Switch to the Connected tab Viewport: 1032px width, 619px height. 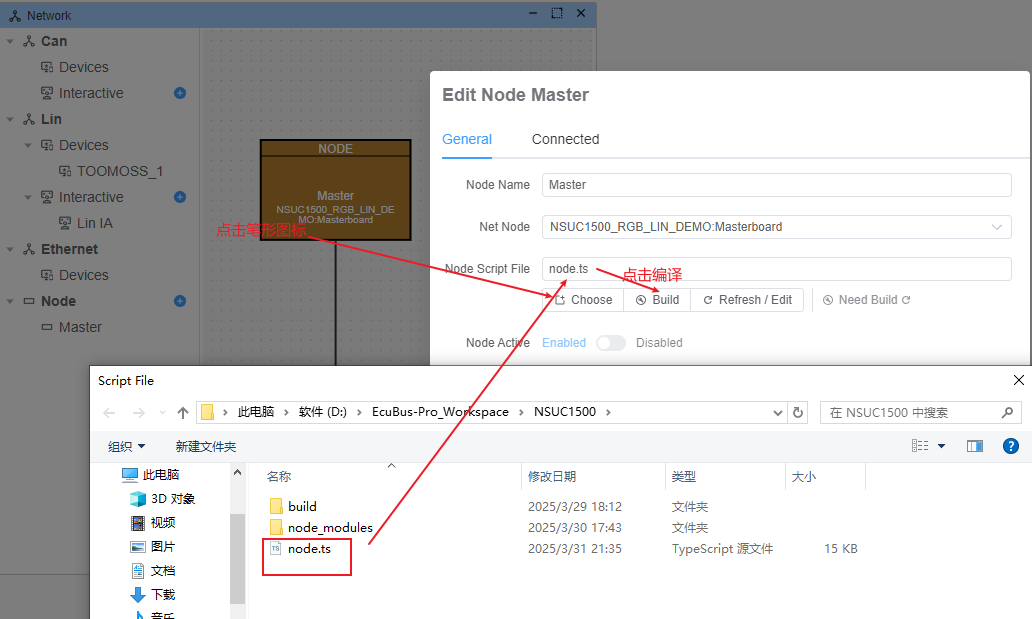pyautogui.click(x=565, y=139)
